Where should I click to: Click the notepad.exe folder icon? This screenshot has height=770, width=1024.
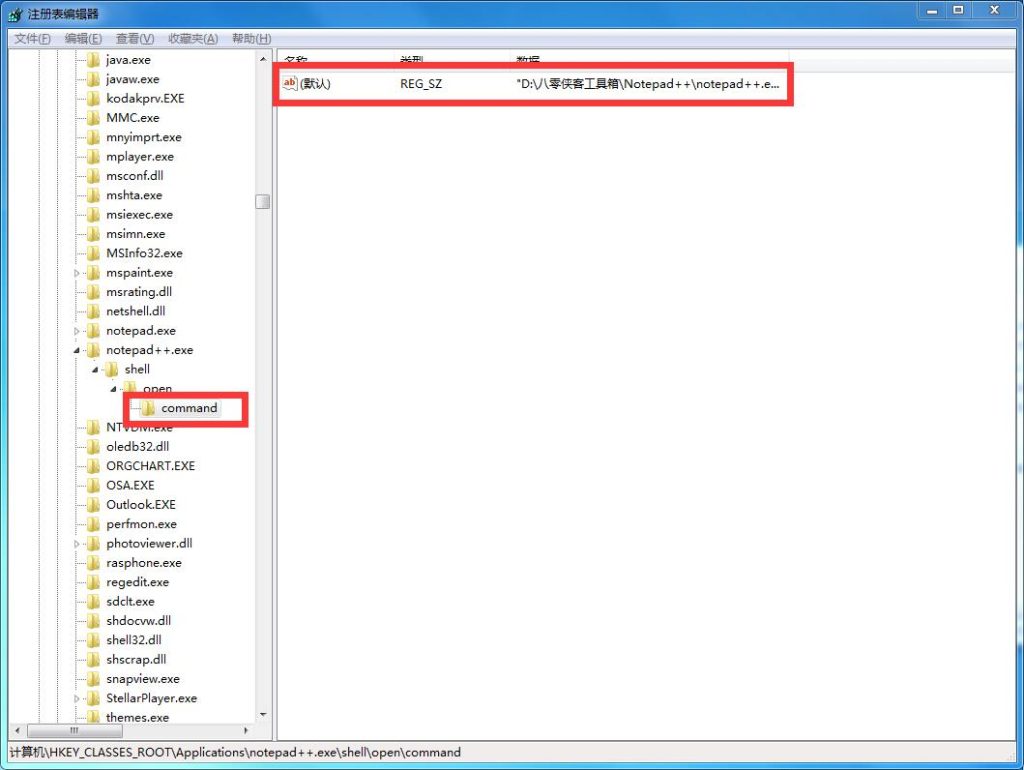(x=93, y=330)
